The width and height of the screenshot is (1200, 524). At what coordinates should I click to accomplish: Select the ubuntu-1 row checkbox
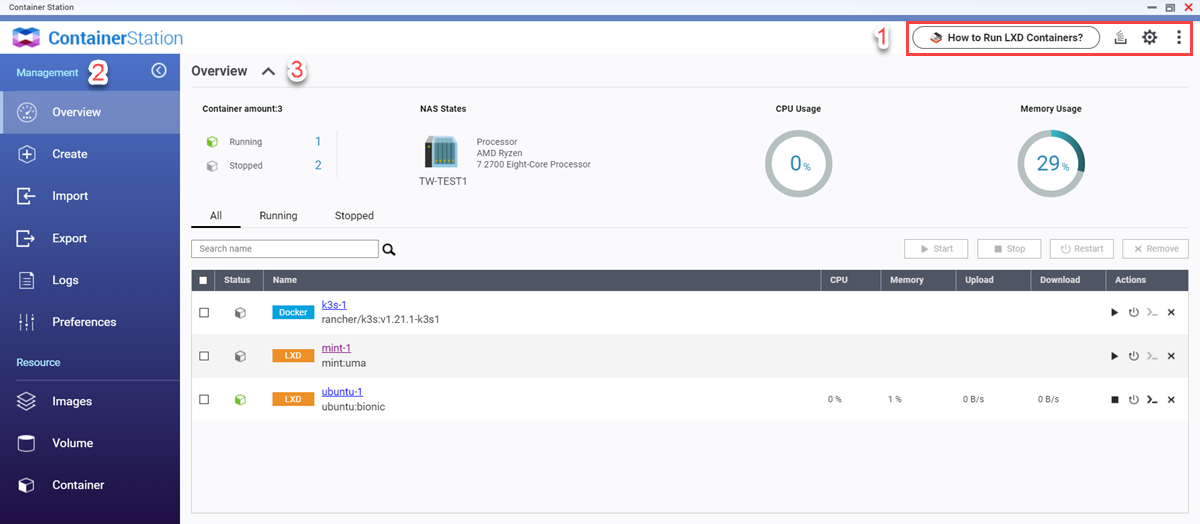pyautogui.click(x=204, y=399)
